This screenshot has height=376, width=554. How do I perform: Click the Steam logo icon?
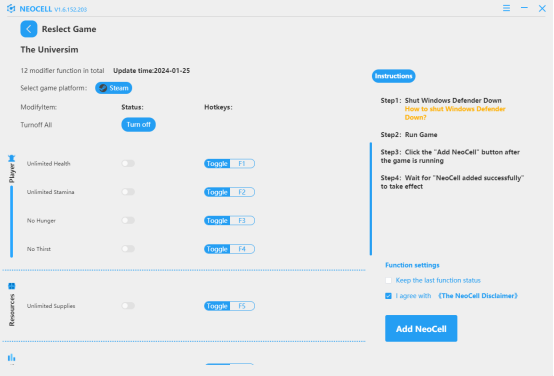(x=103, y=88)
